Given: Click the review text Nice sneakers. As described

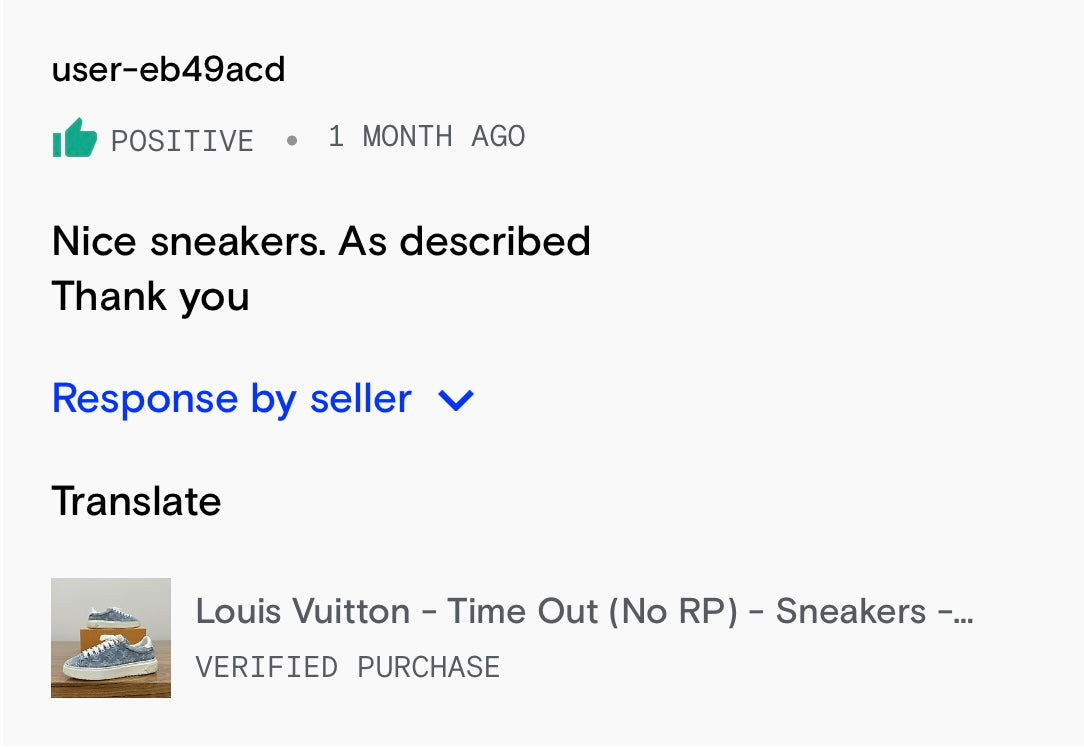Looking at the screenshot, I should pos(321,242).
